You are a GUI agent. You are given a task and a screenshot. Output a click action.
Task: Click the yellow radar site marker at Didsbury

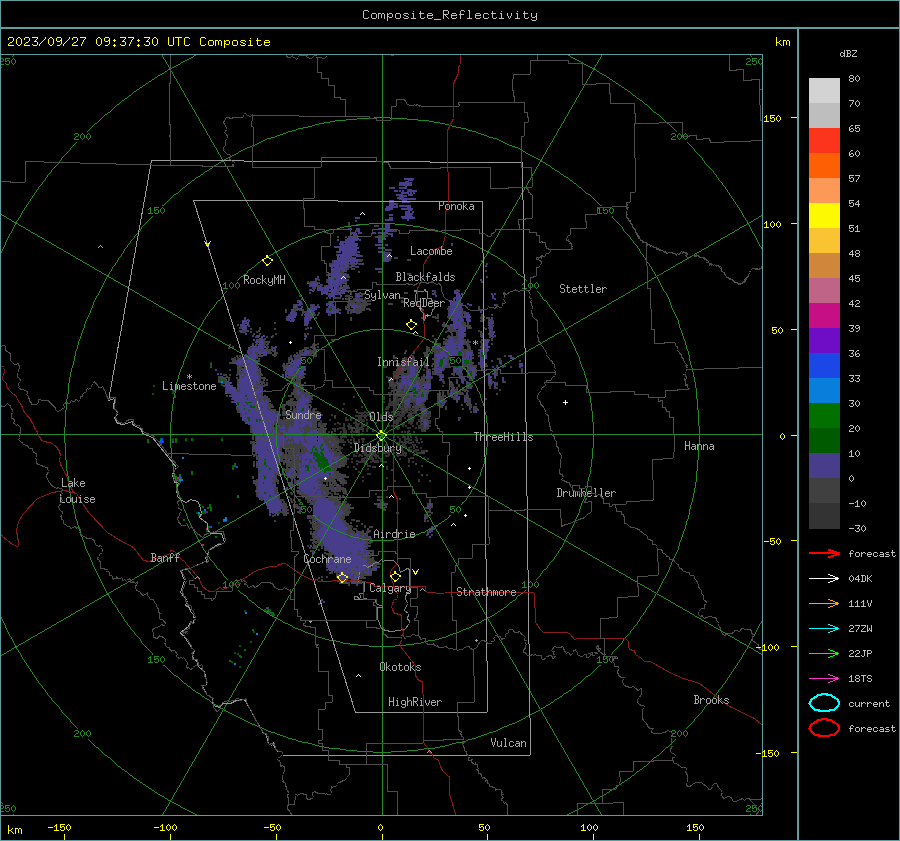point(382,436)
